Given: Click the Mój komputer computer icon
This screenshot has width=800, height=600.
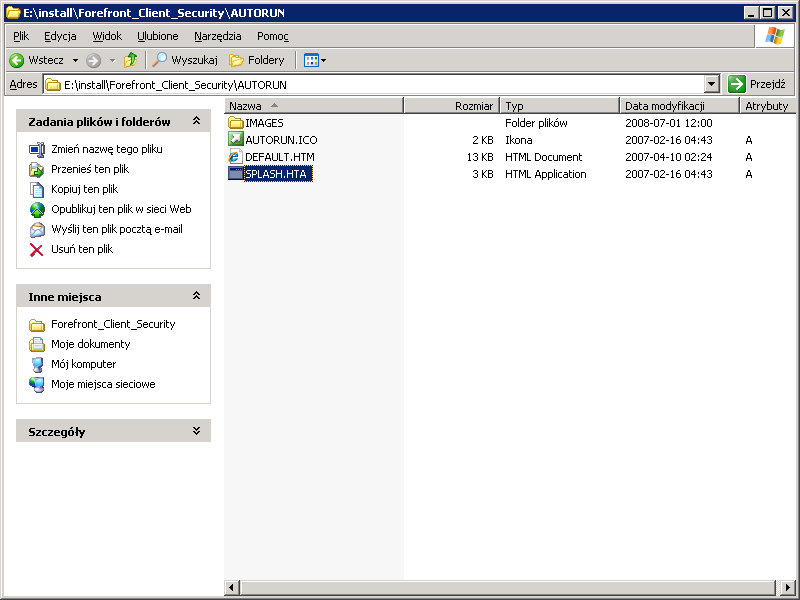Looking at the screenshot, I should coord(37,364).
